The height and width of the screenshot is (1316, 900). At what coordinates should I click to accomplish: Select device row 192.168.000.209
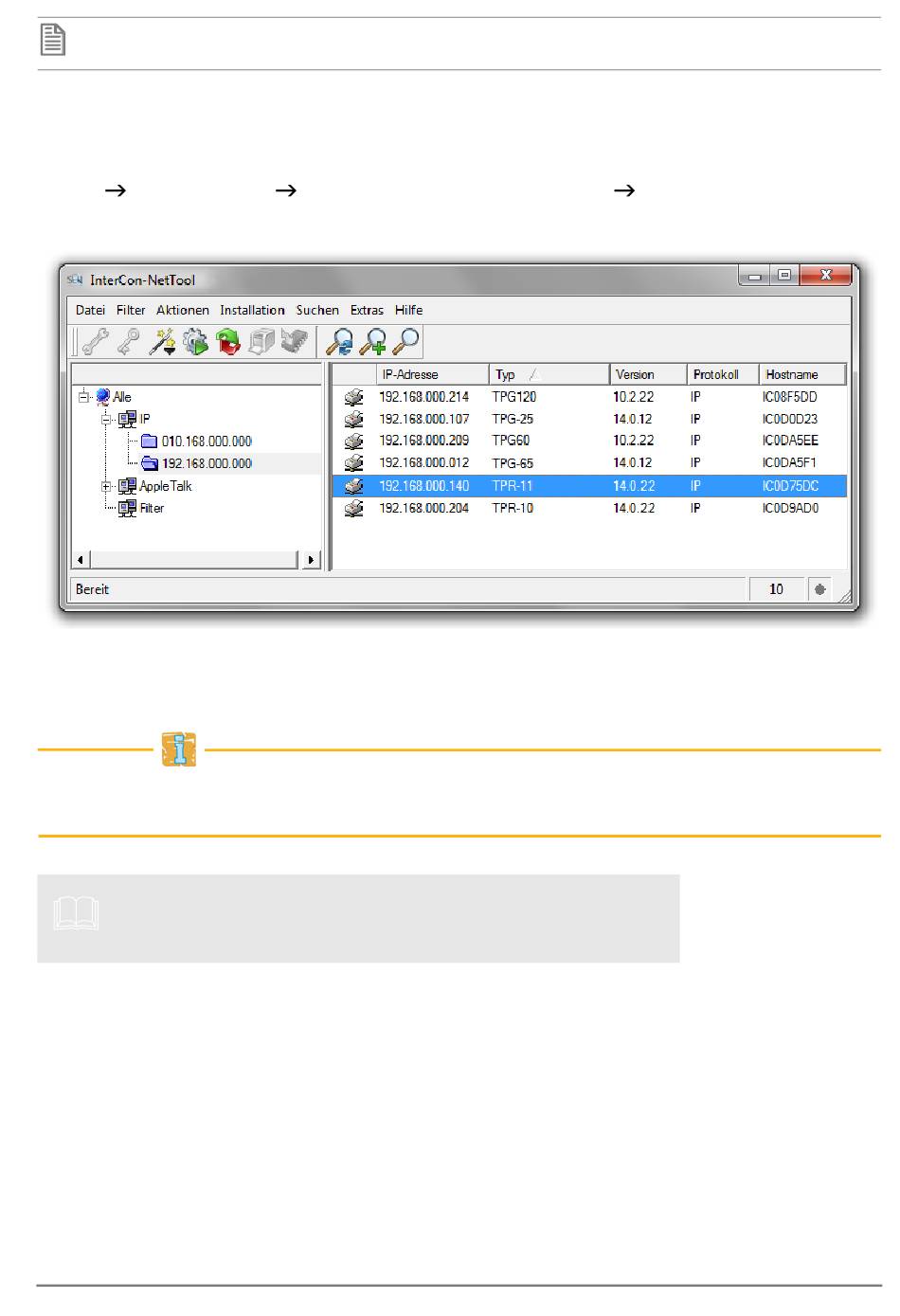pos(588,441)
